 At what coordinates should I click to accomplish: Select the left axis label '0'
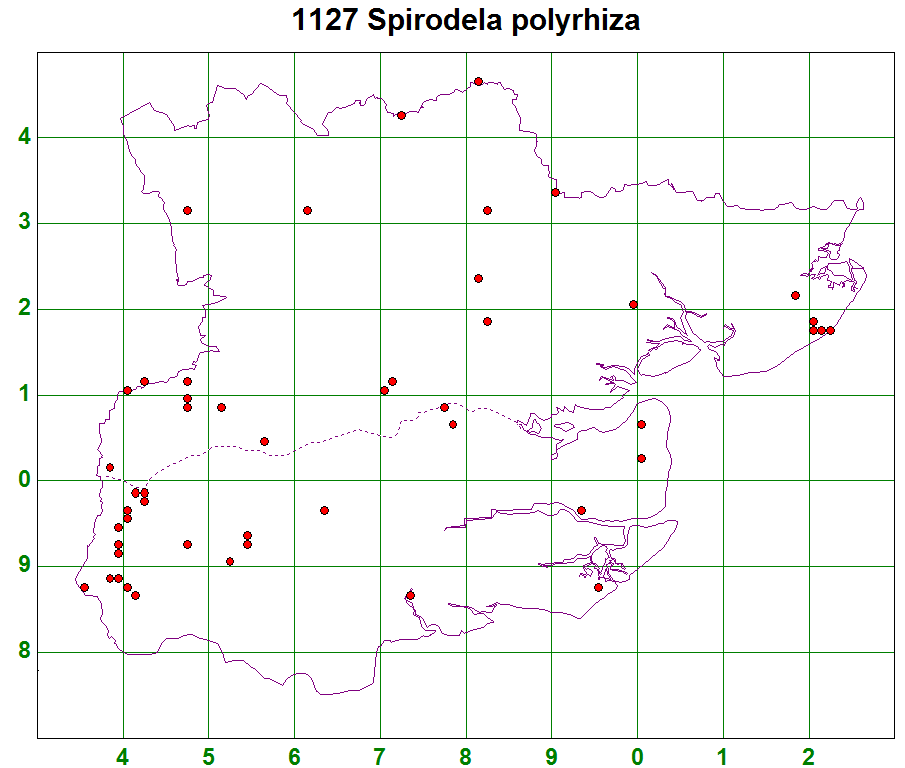pyautogui.click(x=23, y=481)
